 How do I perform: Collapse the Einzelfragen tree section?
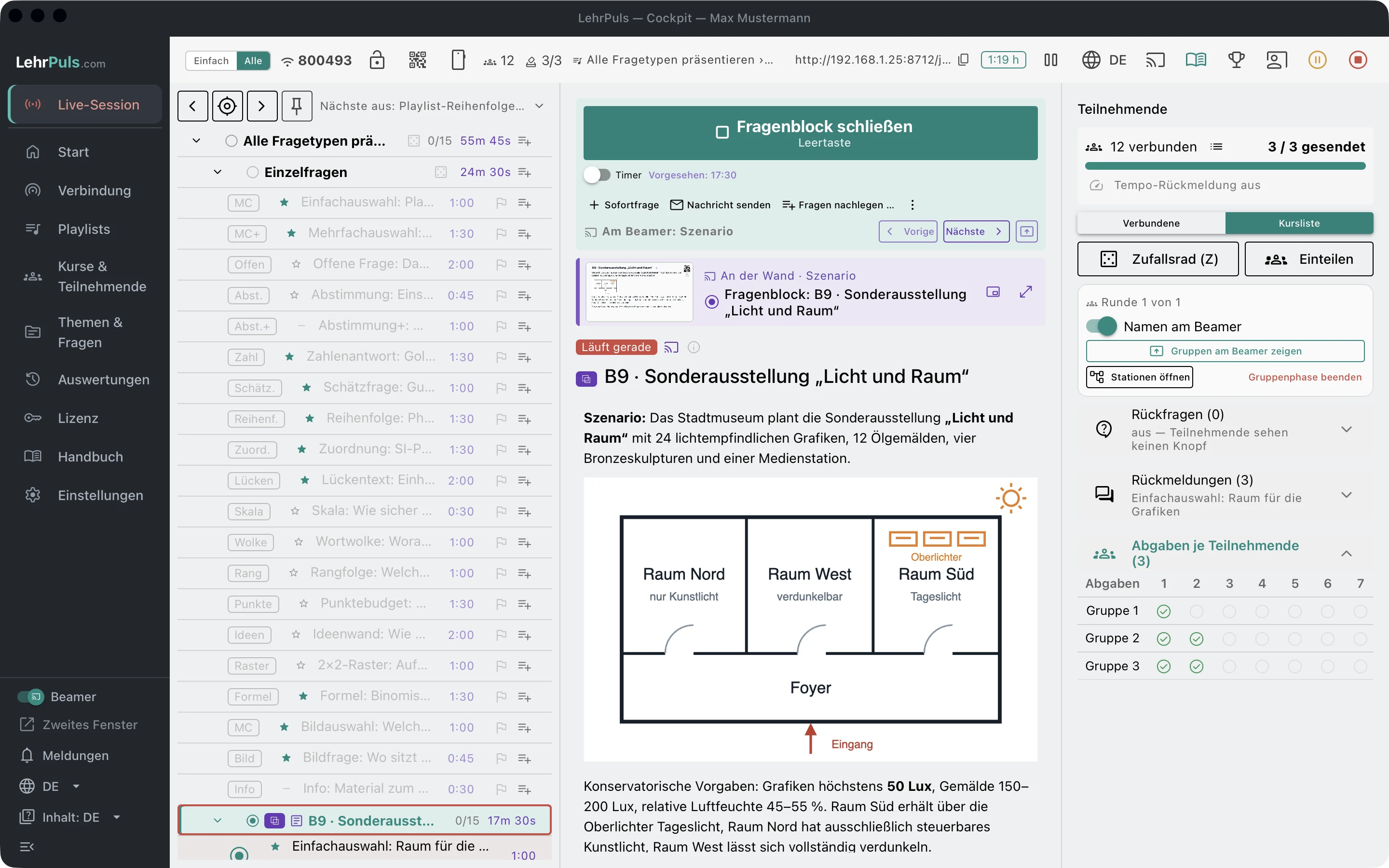tap(218, 172)
